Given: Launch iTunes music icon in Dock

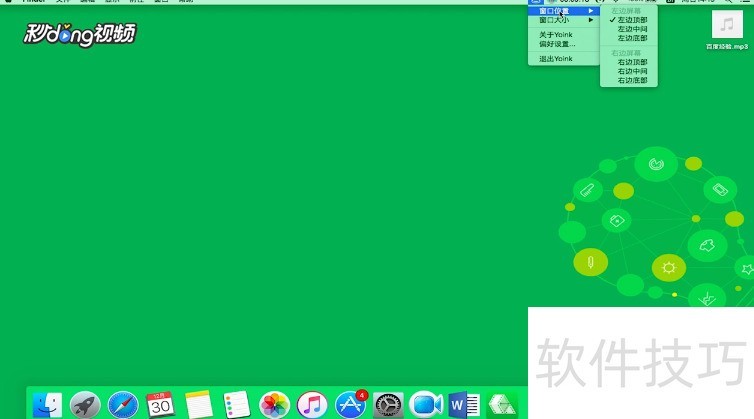Looking at the screenshot, I should 312,405.
